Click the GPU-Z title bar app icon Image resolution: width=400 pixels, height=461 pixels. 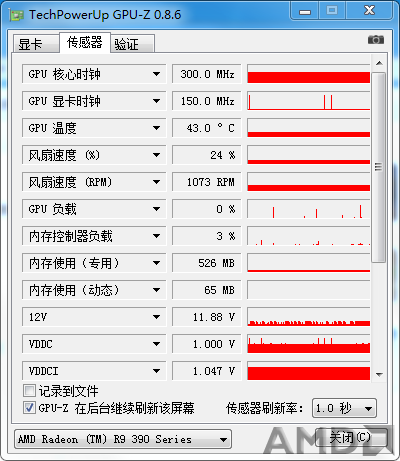(x=17, y=15)
